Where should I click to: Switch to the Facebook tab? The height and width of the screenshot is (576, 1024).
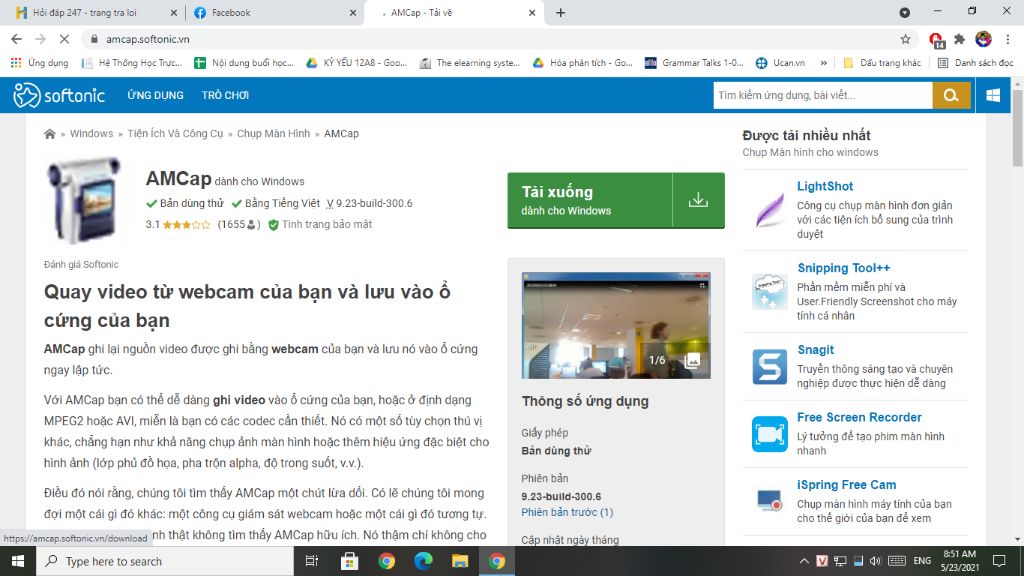(x=274, y=12)
